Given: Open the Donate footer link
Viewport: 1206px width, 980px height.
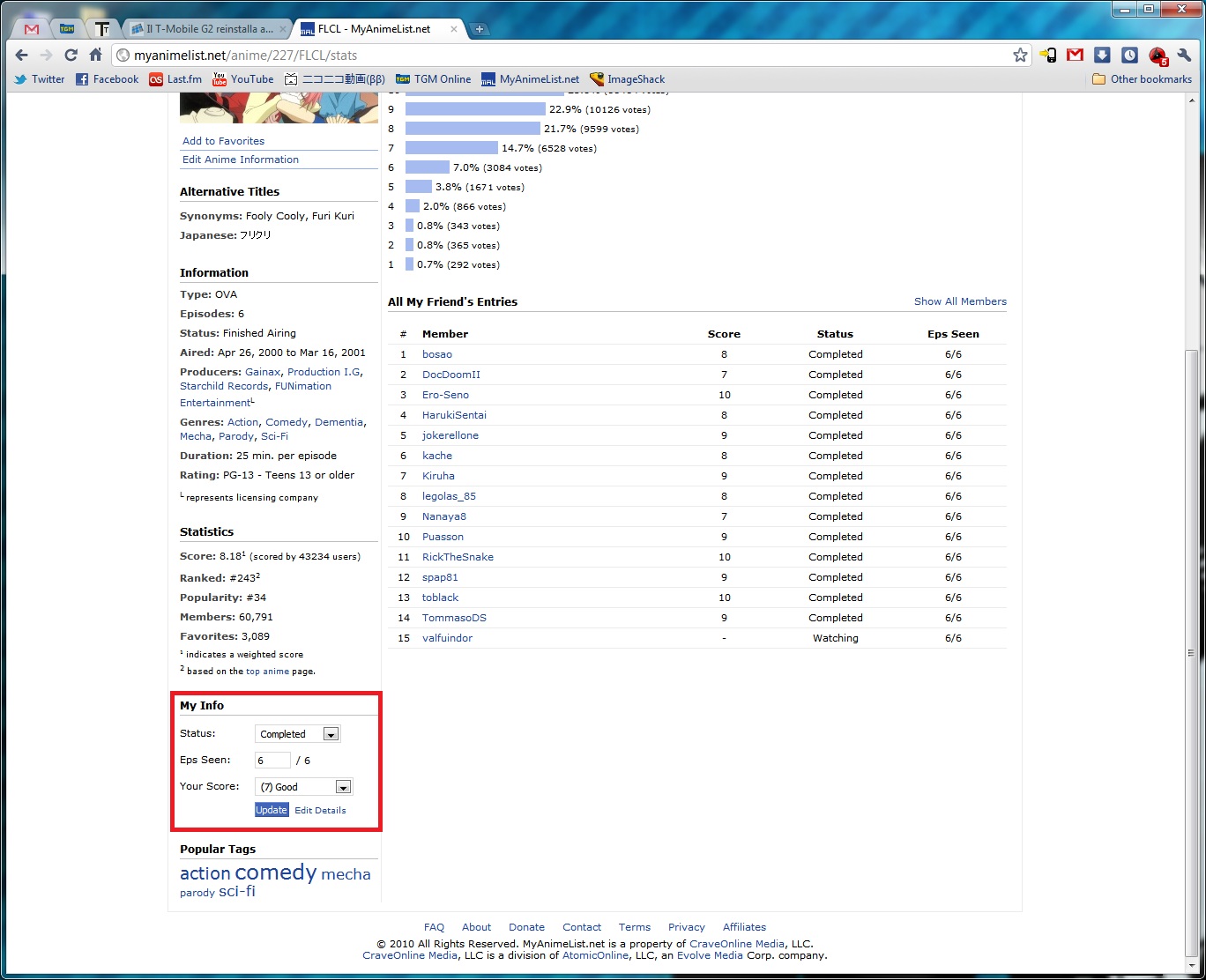Looking at the screenshot, I should click(x=526, y=927).
